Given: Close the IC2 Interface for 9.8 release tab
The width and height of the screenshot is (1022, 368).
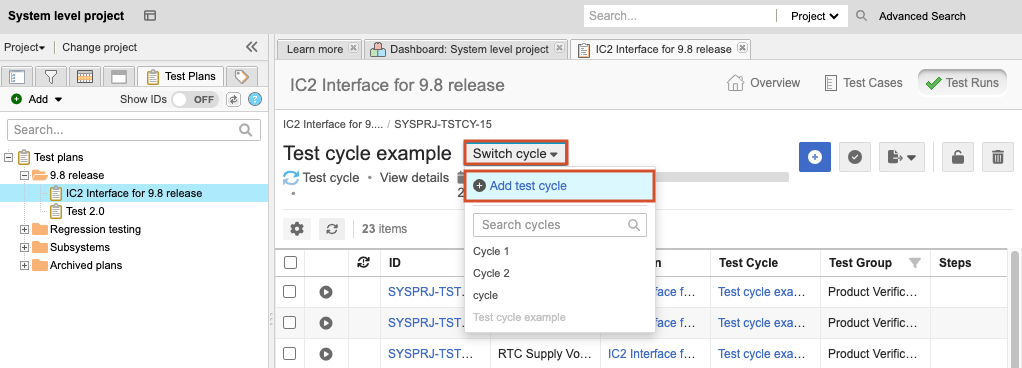Looking at the screenshot, I should (x=742, y=48).
